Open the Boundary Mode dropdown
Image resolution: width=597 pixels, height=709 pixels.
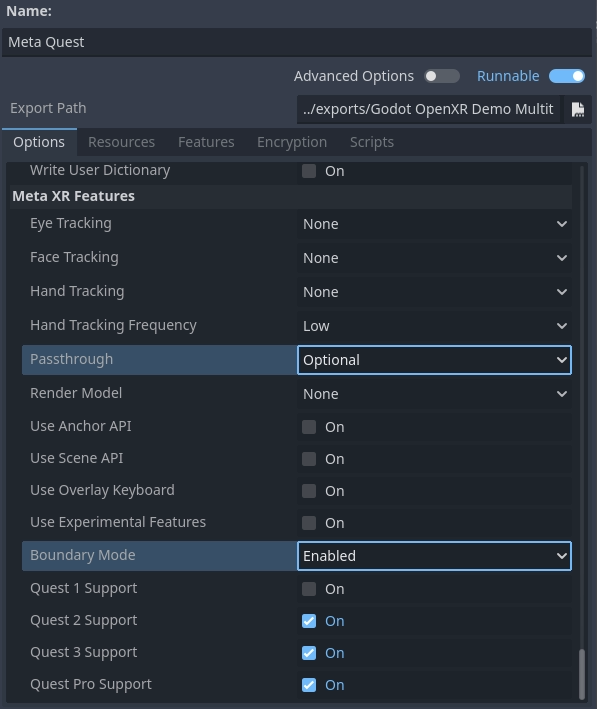coord(434,556)
